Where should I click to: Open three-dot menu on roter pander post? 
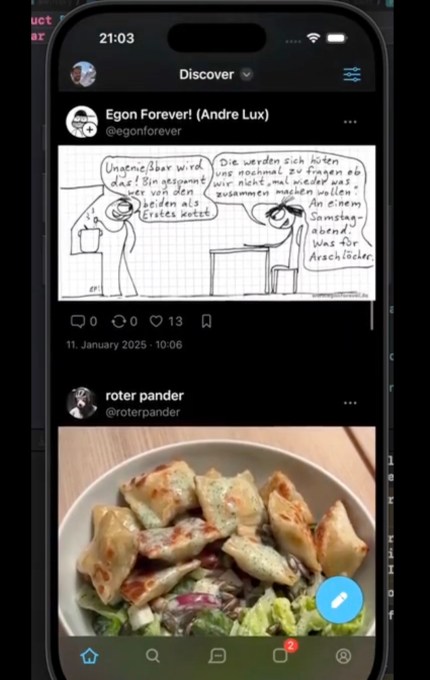tap(350, 403)
